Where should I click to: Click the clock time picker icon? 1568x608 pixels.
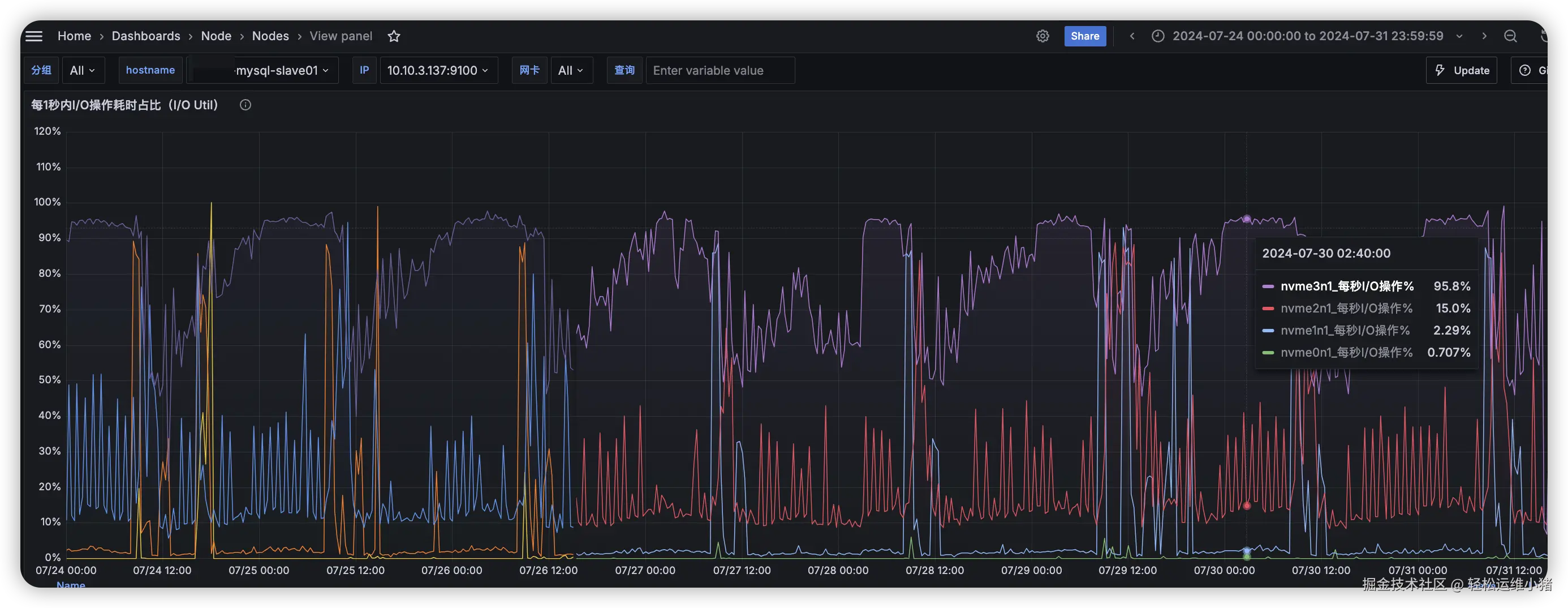click(x=1158, y=36)
